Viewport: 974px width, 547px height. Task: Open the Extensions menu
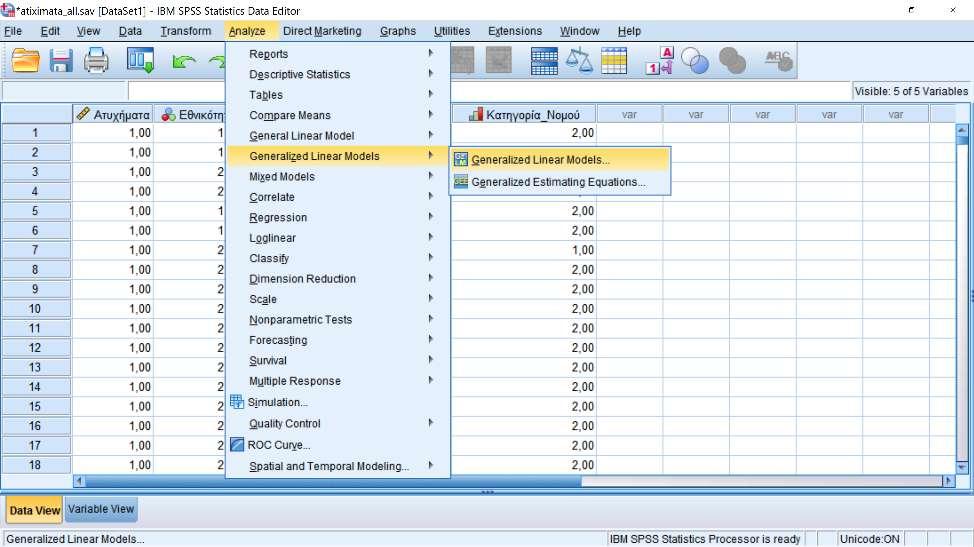pyautogui.click(x=515, y=31)
